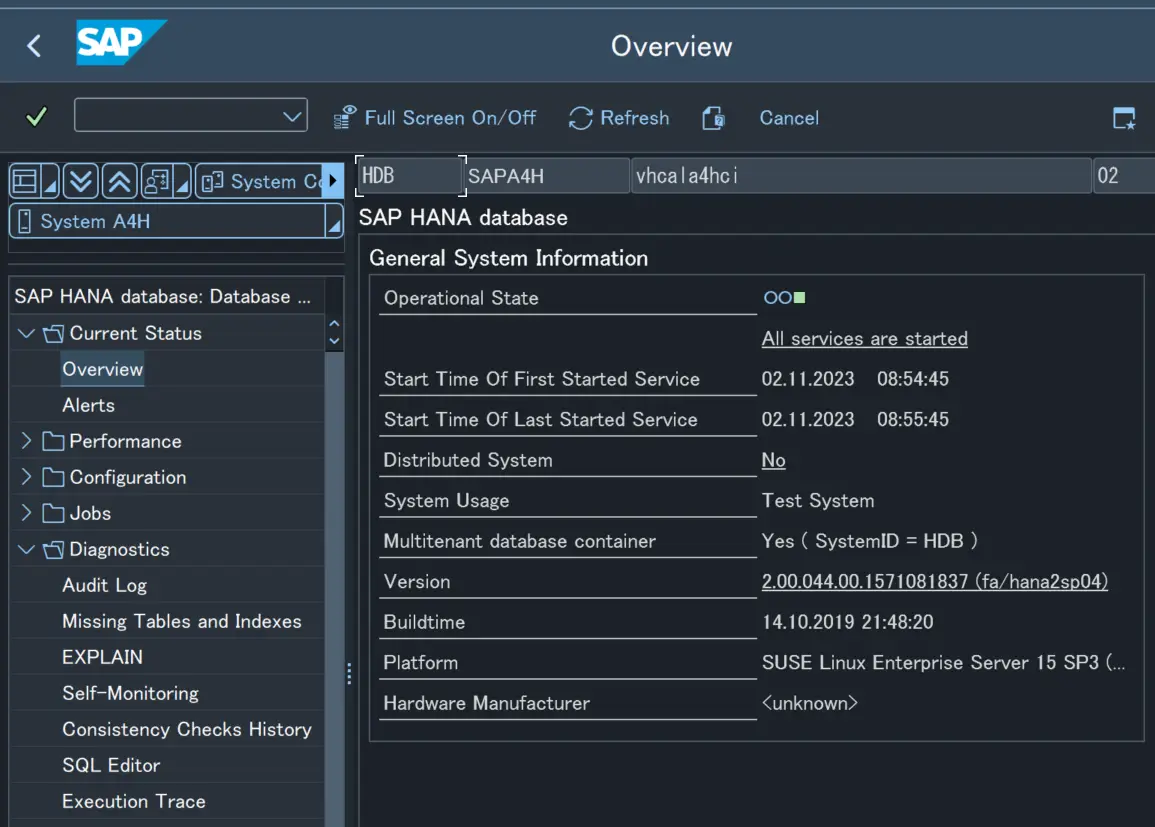The image size is (1155, 827).
Task: Expand the Jobs folder
Action: 27,513
